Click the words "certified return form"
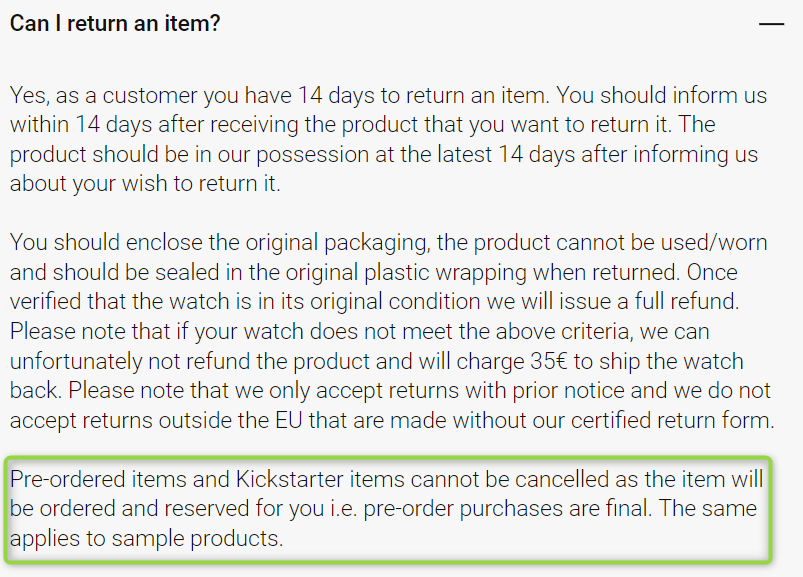This screenshot has height=577, width=803. point(671,421)
